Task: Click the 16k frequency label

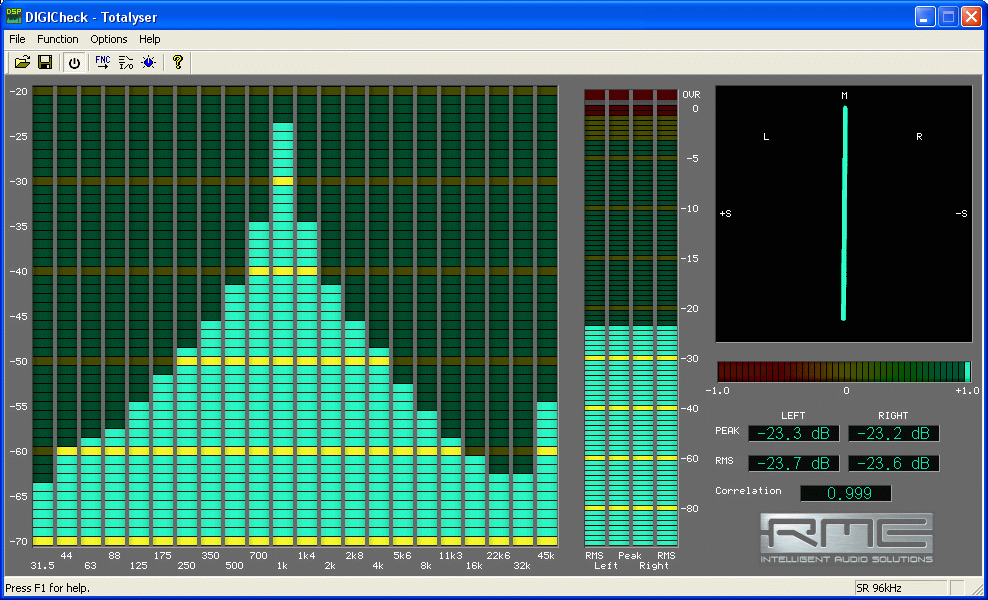Action: pyautogui.click(x=474, y=566)
